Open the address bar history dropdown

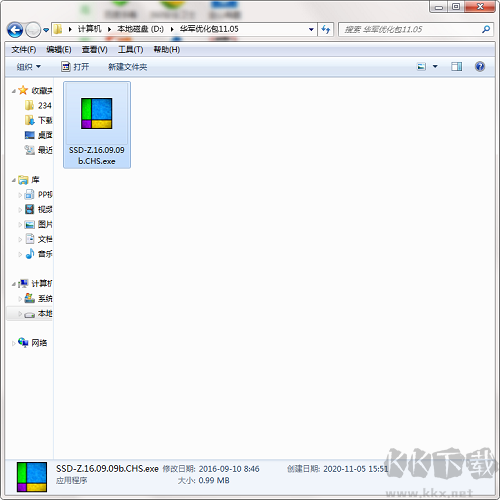(x=311, y=29)
